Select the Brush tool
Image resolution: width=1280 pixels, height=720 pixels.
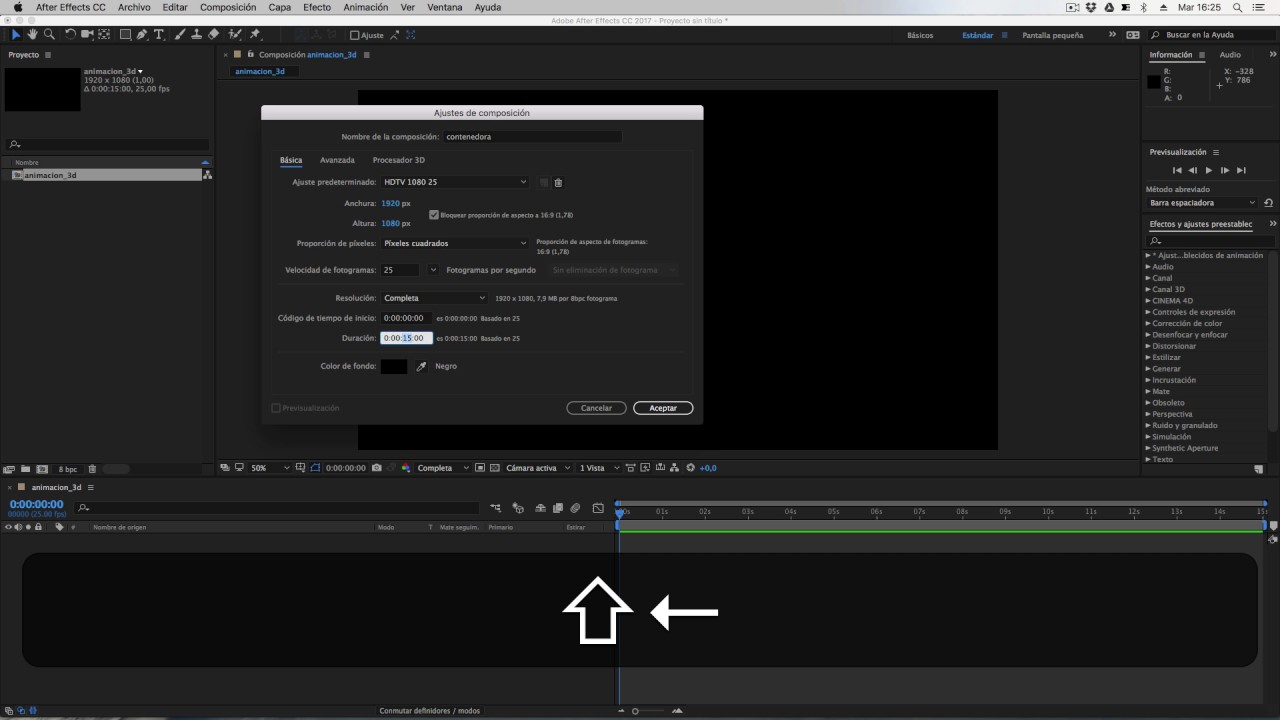point(180,35)
